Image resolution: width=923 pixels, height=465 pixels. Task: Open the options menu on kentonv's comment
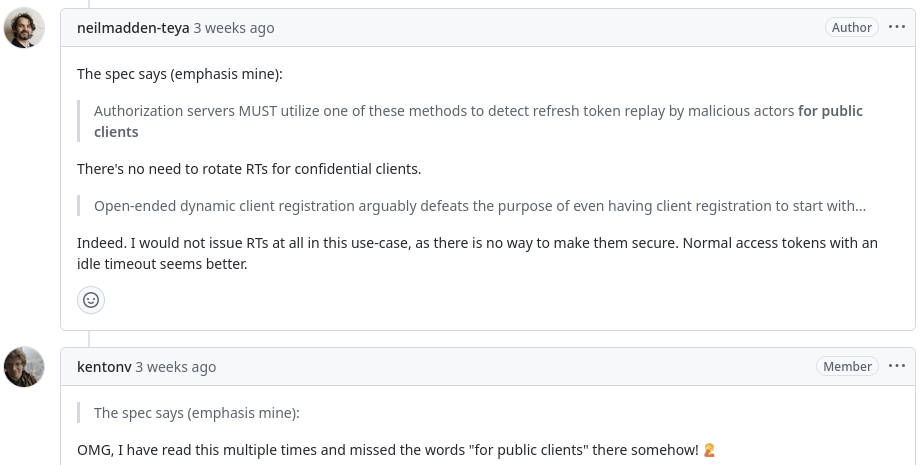(897, 366)
